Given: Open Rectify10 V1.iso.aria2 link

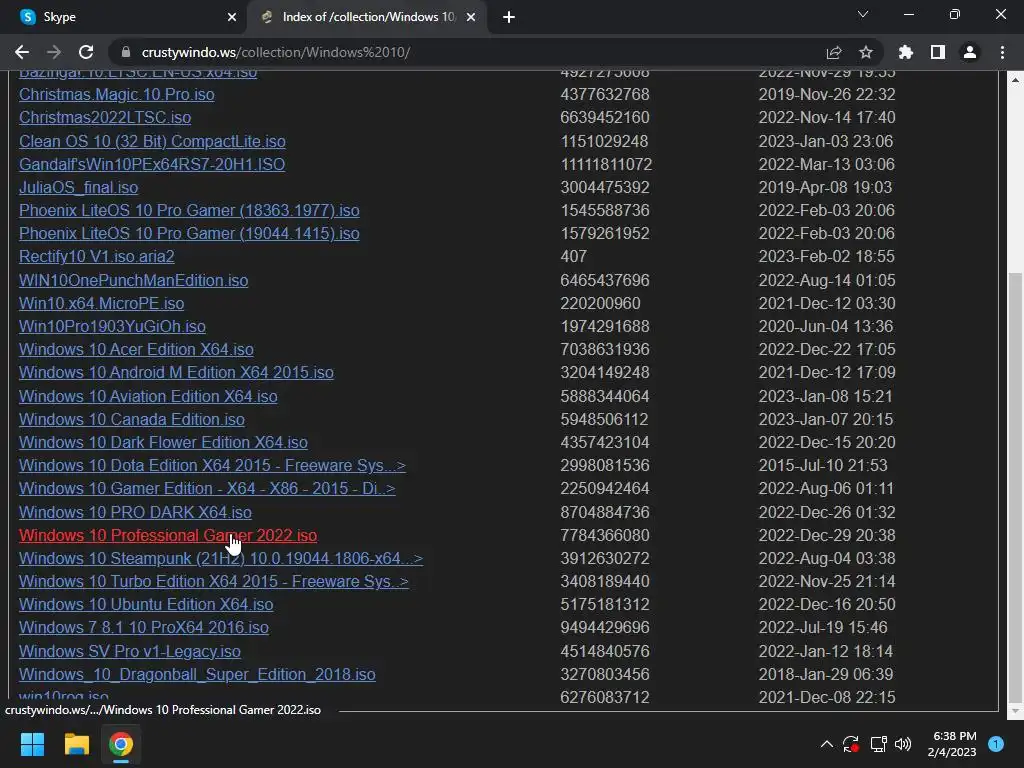Looking at the screenshot, I should (97, 257).
